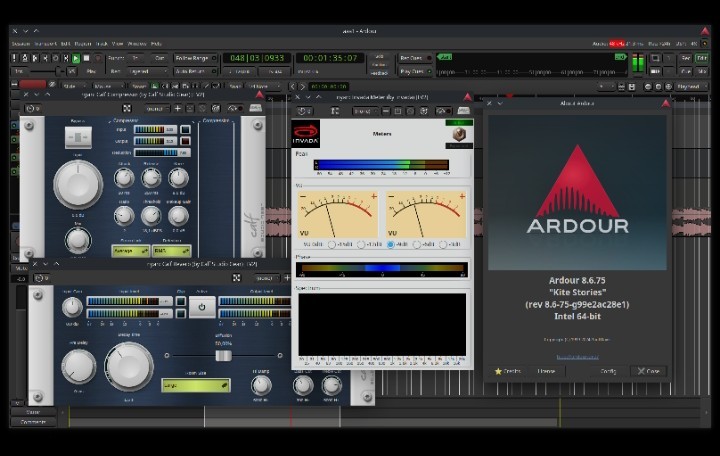Open the Playhead zoom focus dropdown
The height and width of the screenshot is (456, 720).
[x=692, y=86]
